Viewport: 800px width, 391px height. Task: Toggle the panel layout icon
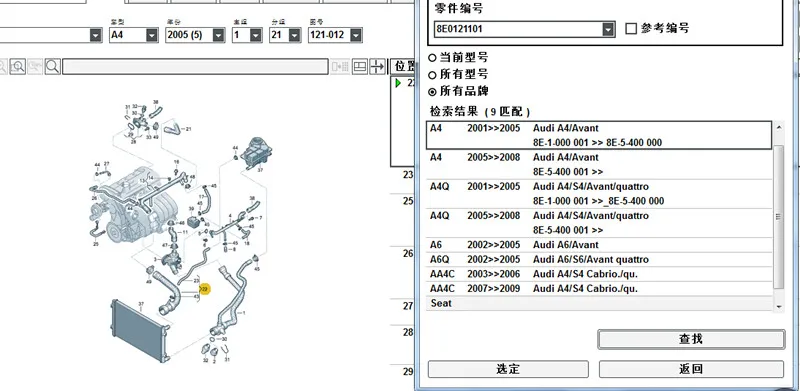[360, 66]
